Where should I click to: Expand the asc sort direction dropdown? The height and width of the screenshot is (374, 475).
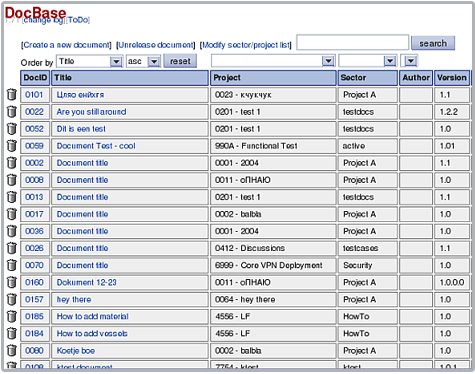143,61
